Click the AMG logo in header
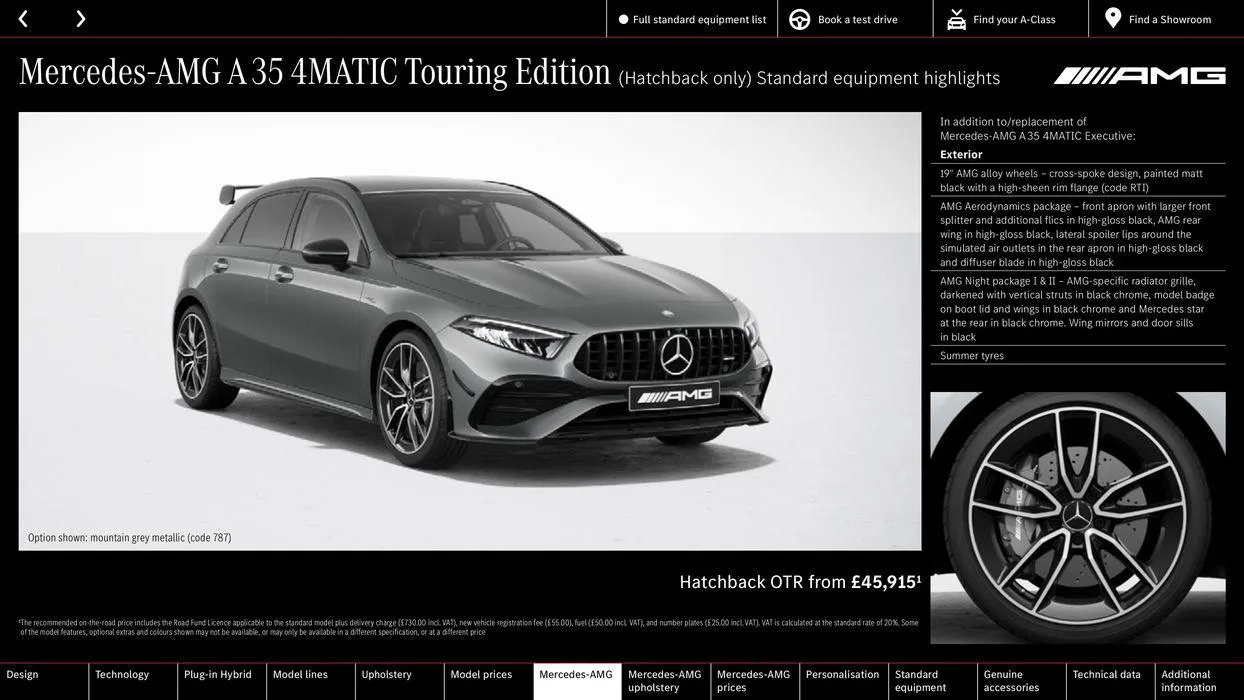Screen dimensions: 1244x700 point(1139,76)
